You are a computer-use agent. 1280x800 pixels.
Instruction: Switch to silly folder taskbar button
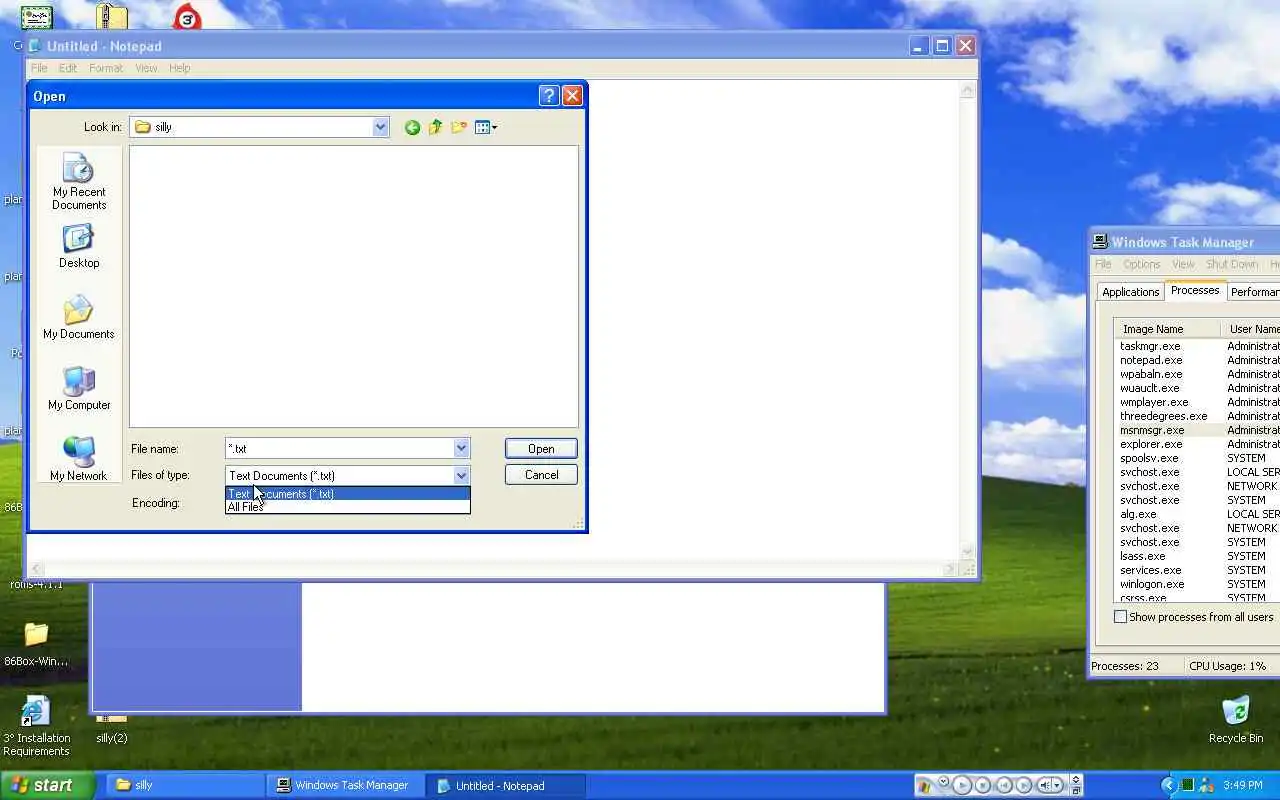184,785
